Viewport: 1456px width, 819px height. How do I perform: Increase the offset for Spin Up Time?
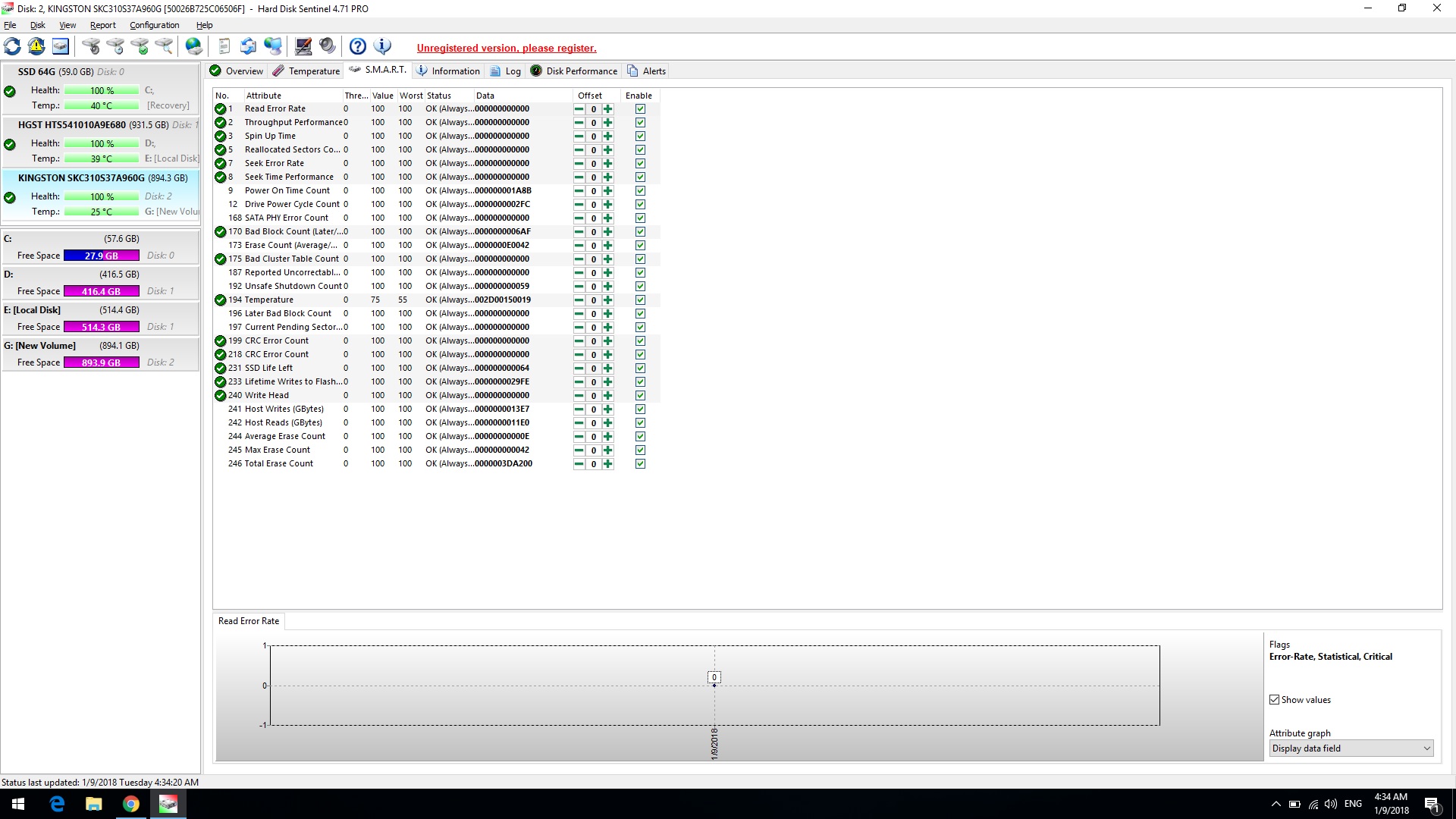607,136
